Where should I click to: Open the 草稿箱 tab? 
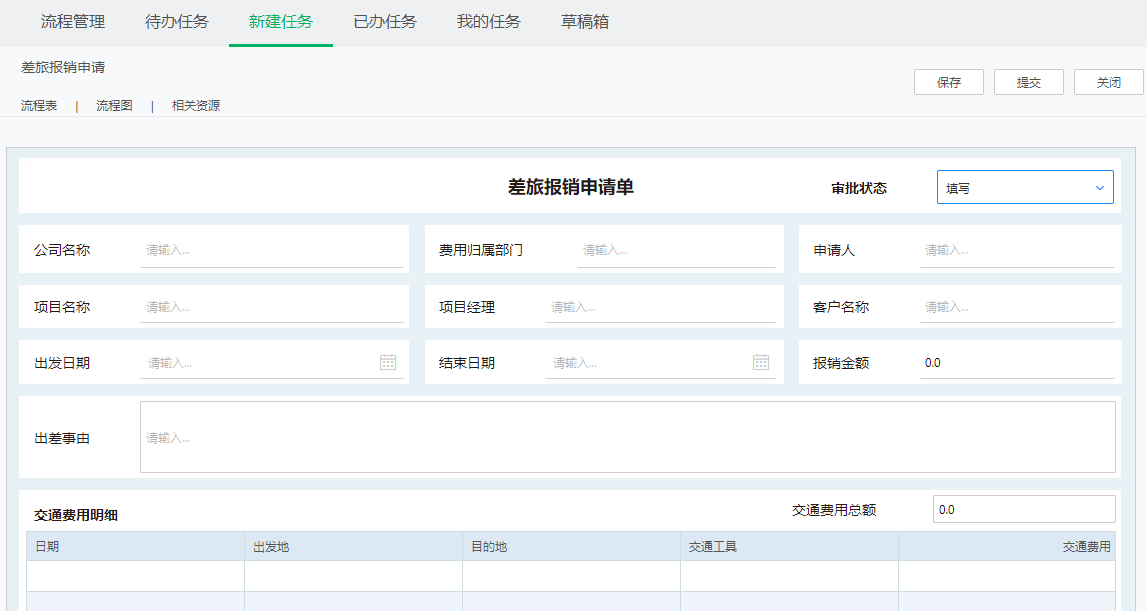(585, 22)
